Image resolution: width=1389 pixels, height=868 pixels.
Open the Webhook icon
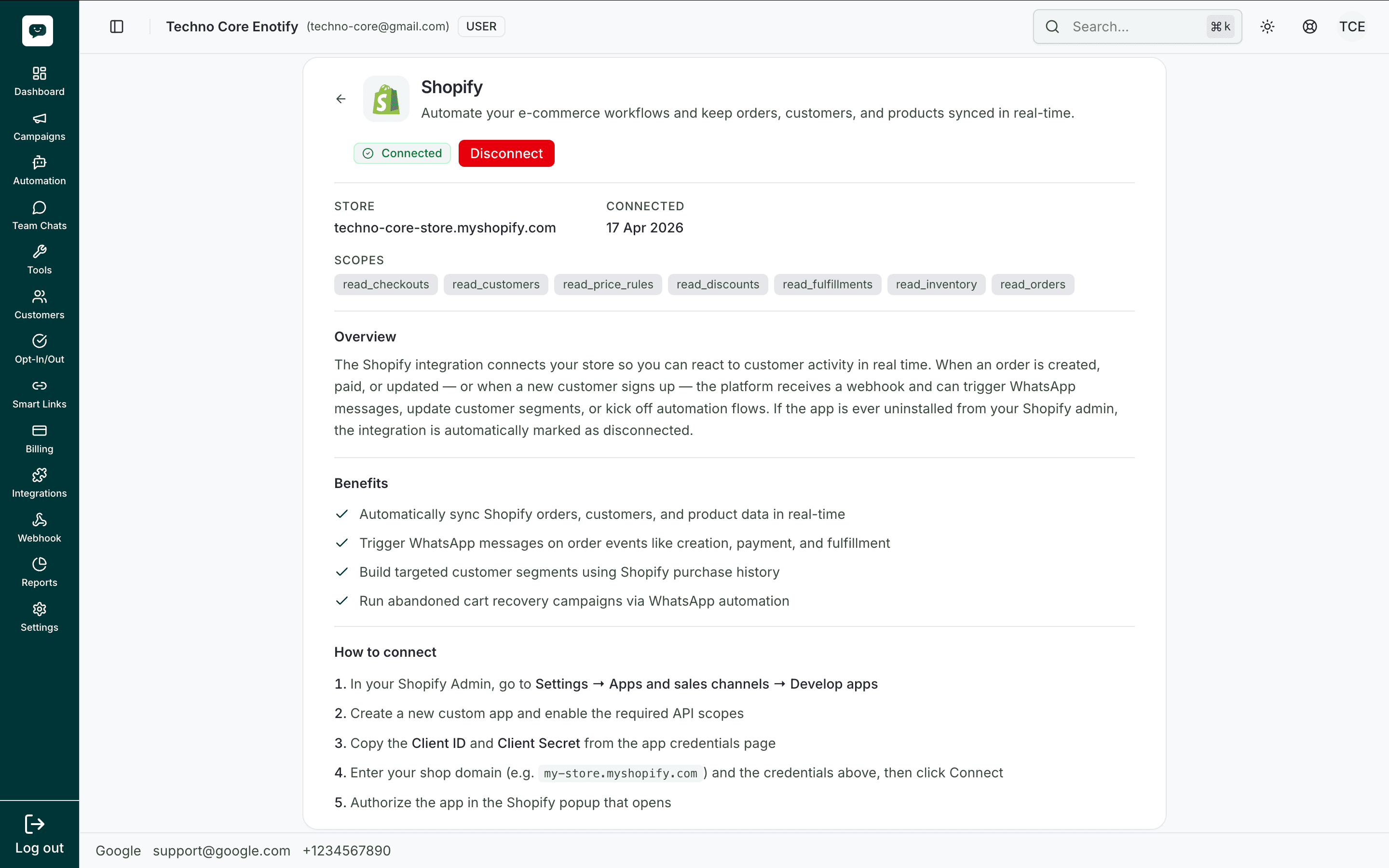pyautogui.click(x=39, y=519)
